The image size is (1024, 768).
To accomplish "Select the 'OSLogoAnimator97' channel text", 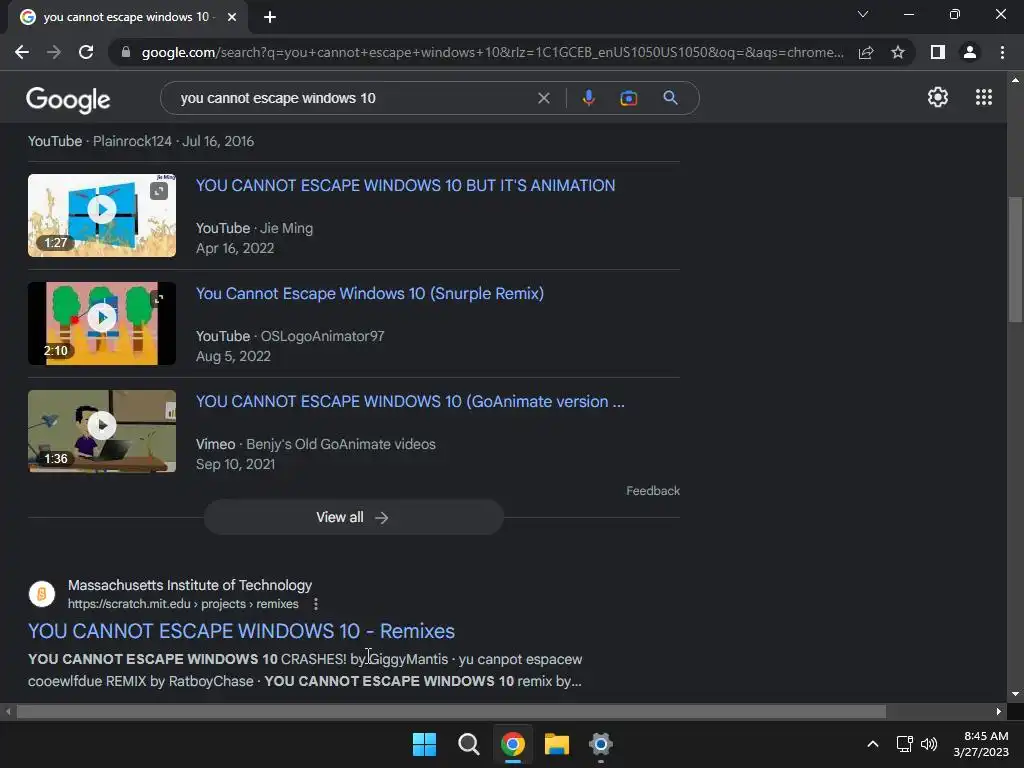I will [x=323, y=336].
